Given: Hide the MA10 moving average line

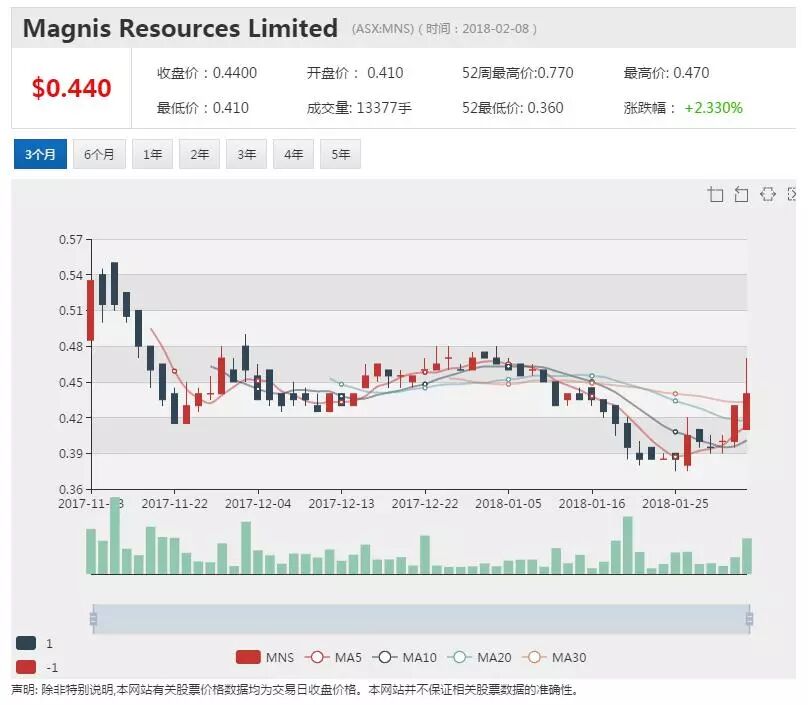Looking at the screenshot, I should click(x=404, y=657).
